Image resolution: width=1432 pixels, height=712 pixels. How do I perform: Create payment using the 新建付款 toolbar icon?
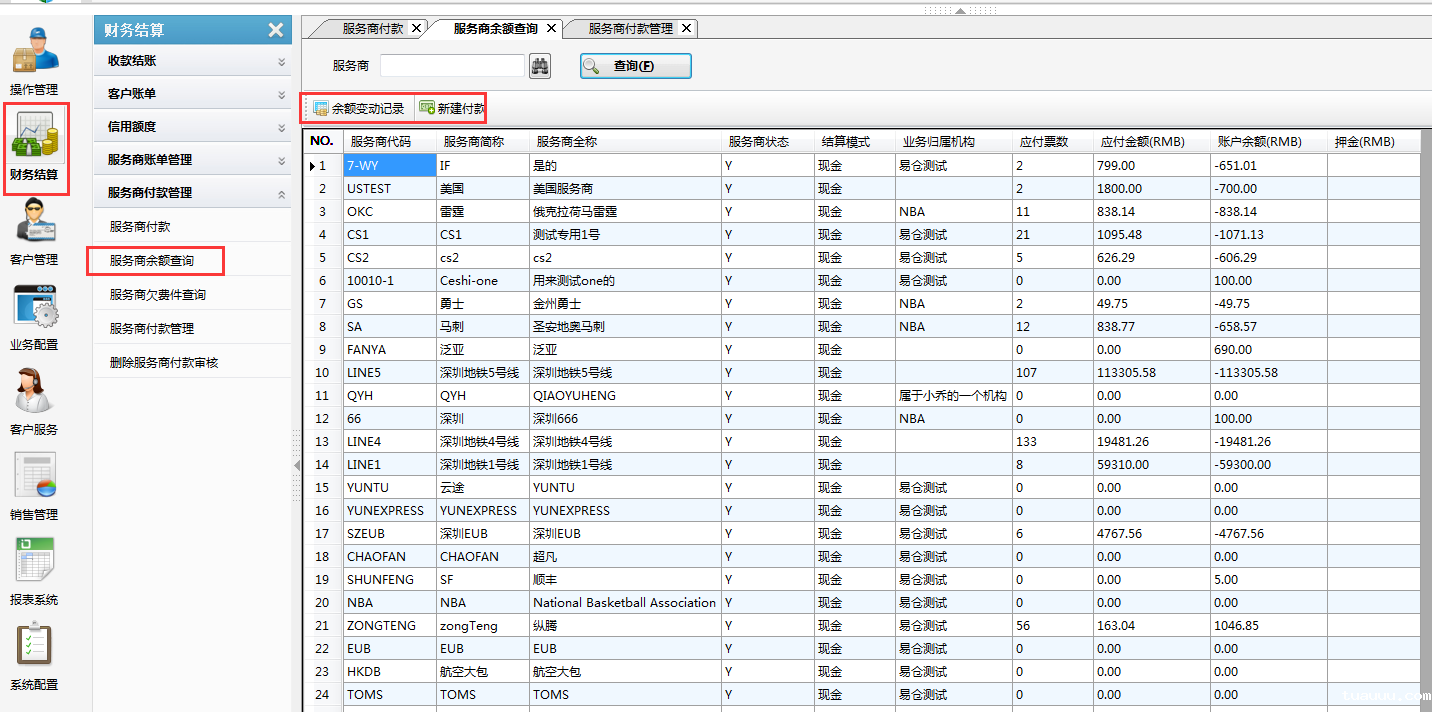click(450, 105)
